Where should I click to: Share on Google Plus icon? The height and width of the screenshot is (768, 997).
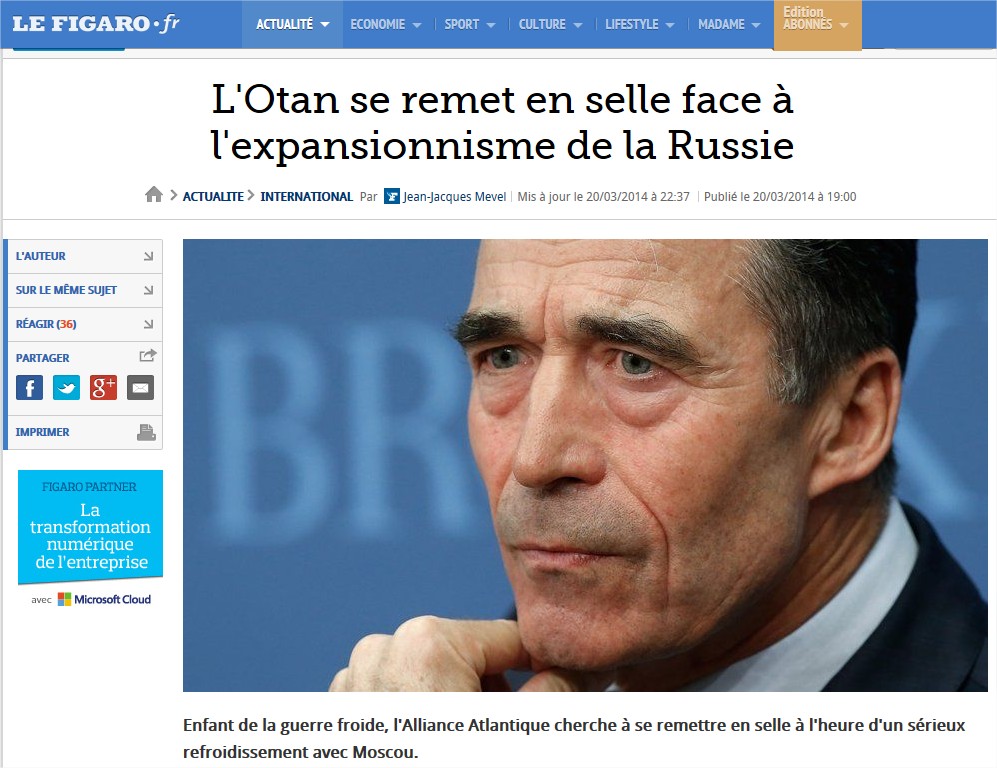tap(103, 387)
